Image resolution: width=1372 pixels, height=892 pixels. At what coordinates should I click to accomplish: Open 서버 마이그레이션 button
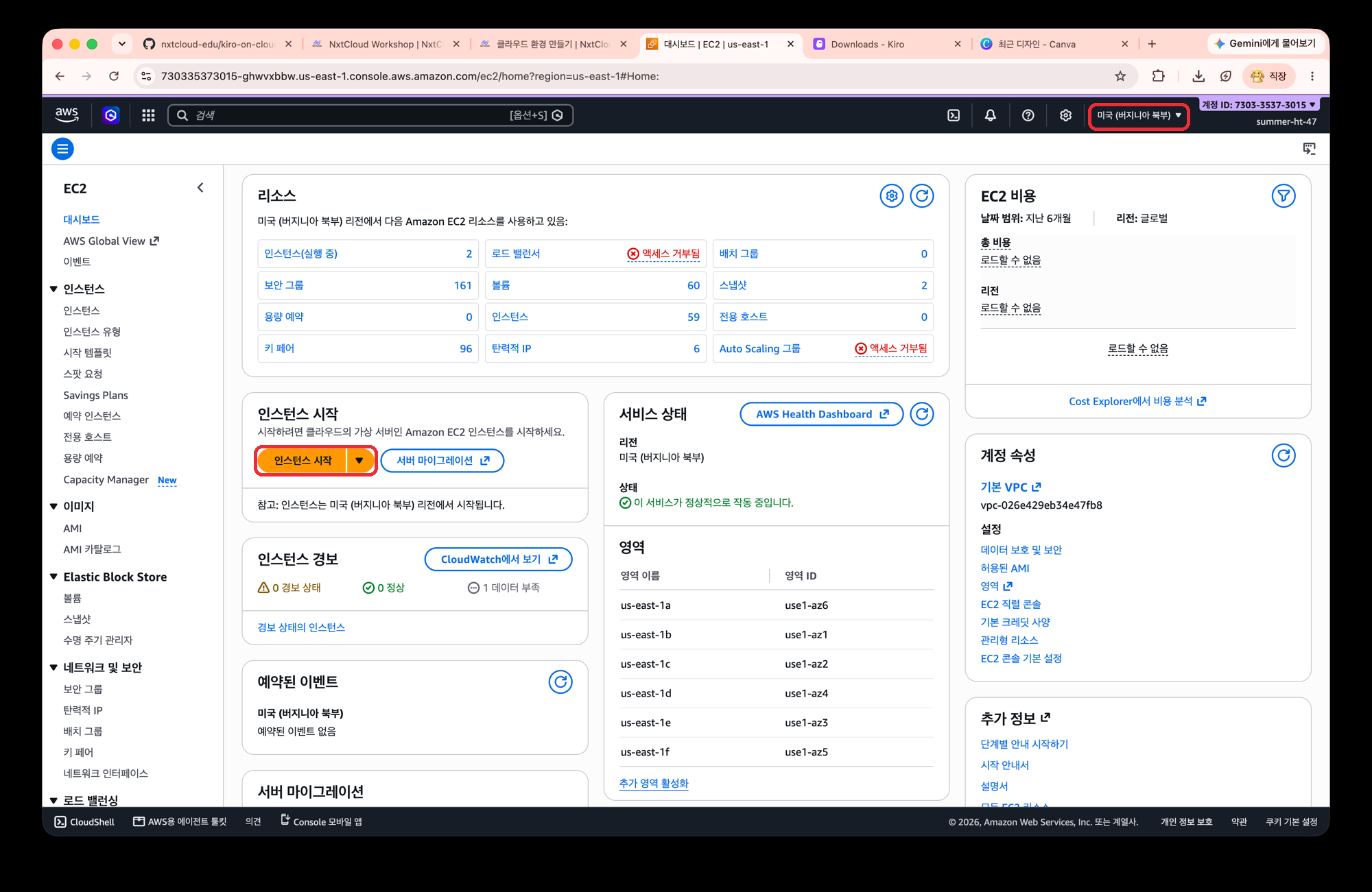(442, 461)
